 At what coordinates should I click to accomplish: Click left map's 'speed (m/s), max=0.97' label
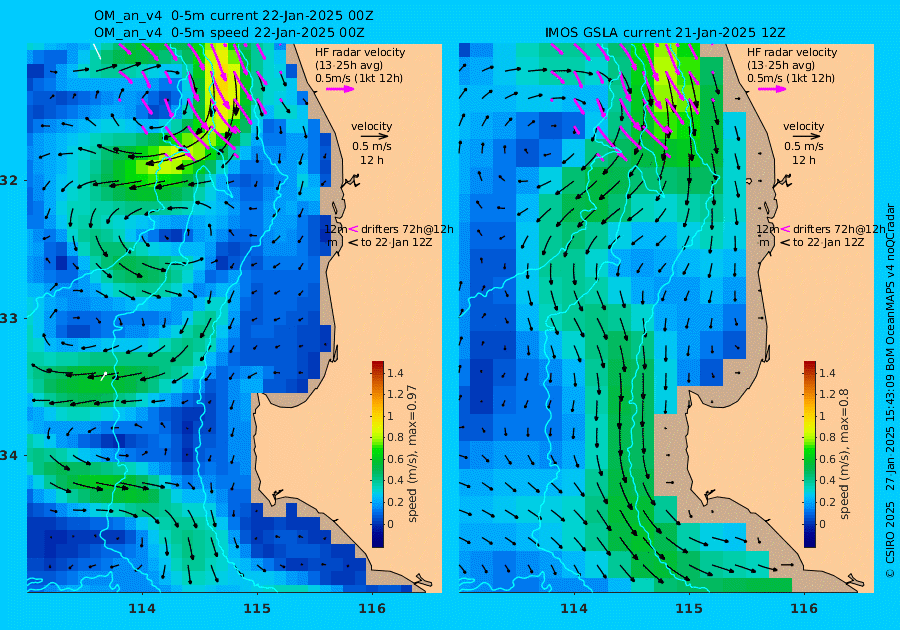412,454
